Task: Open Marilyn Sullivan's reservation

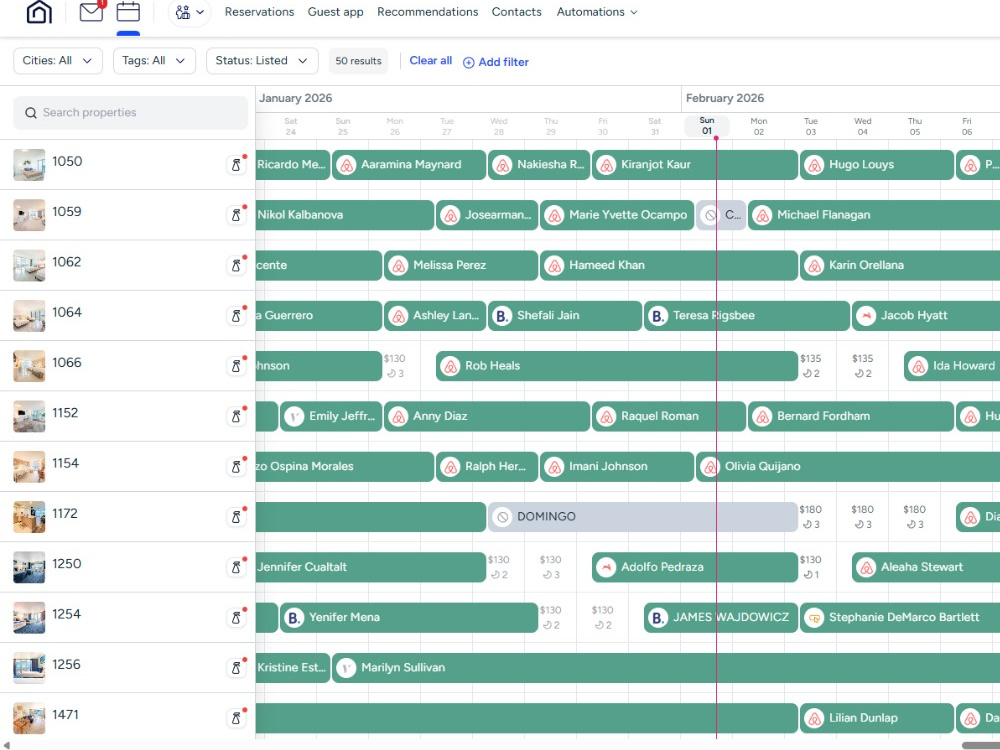Action: pos(666,668)
